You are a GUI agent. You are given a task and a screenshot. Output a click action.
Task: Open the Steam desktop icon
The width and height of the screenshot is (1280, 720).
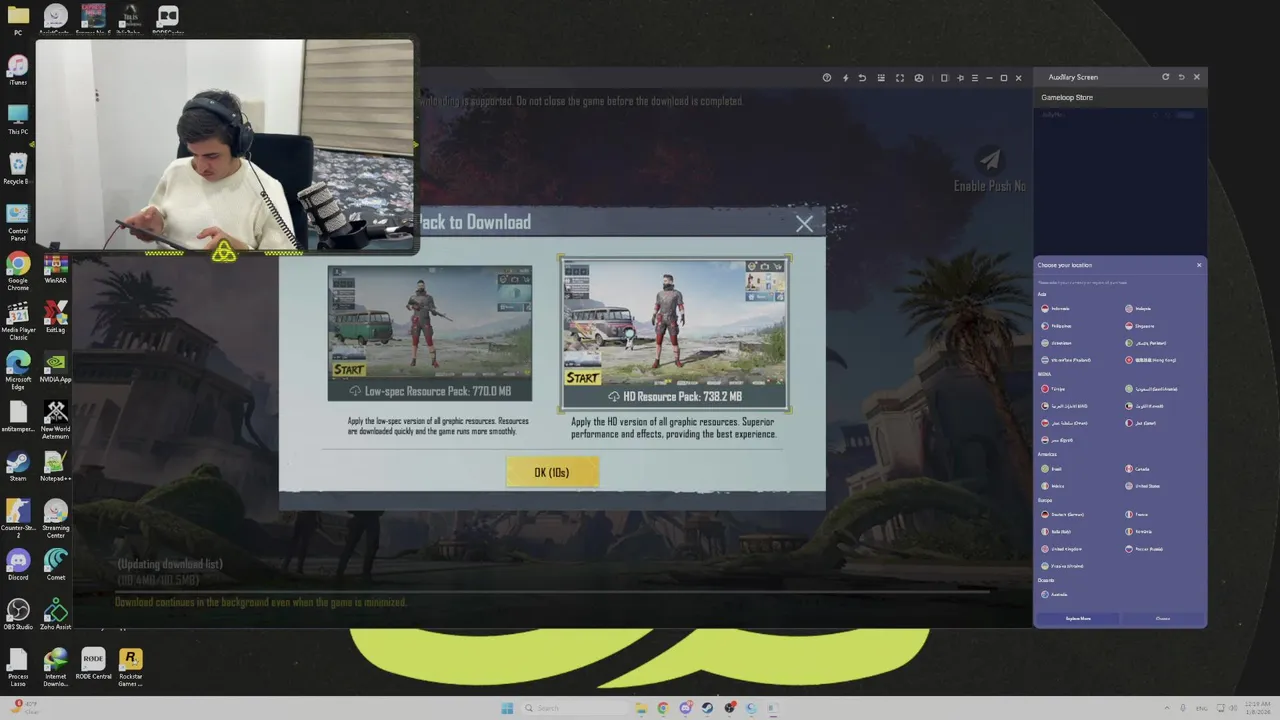point(18,466)
